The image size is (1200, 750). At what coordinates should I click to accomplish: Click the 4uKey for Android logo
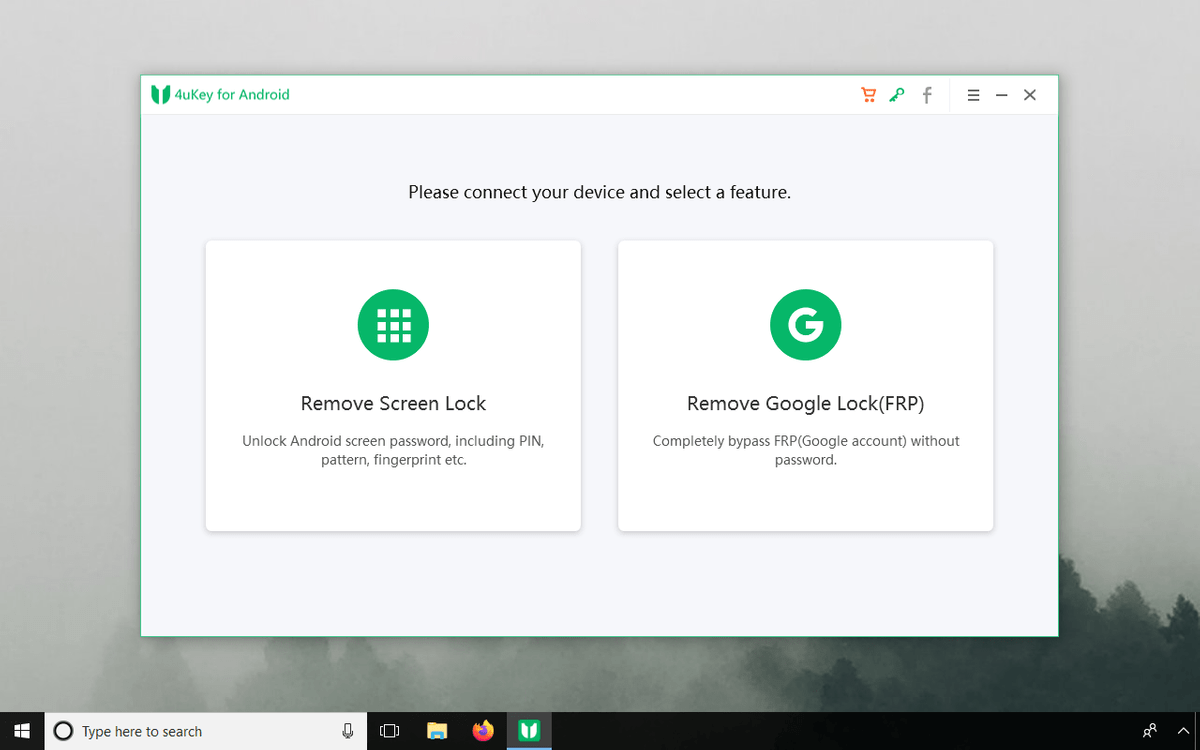point(220,93)
